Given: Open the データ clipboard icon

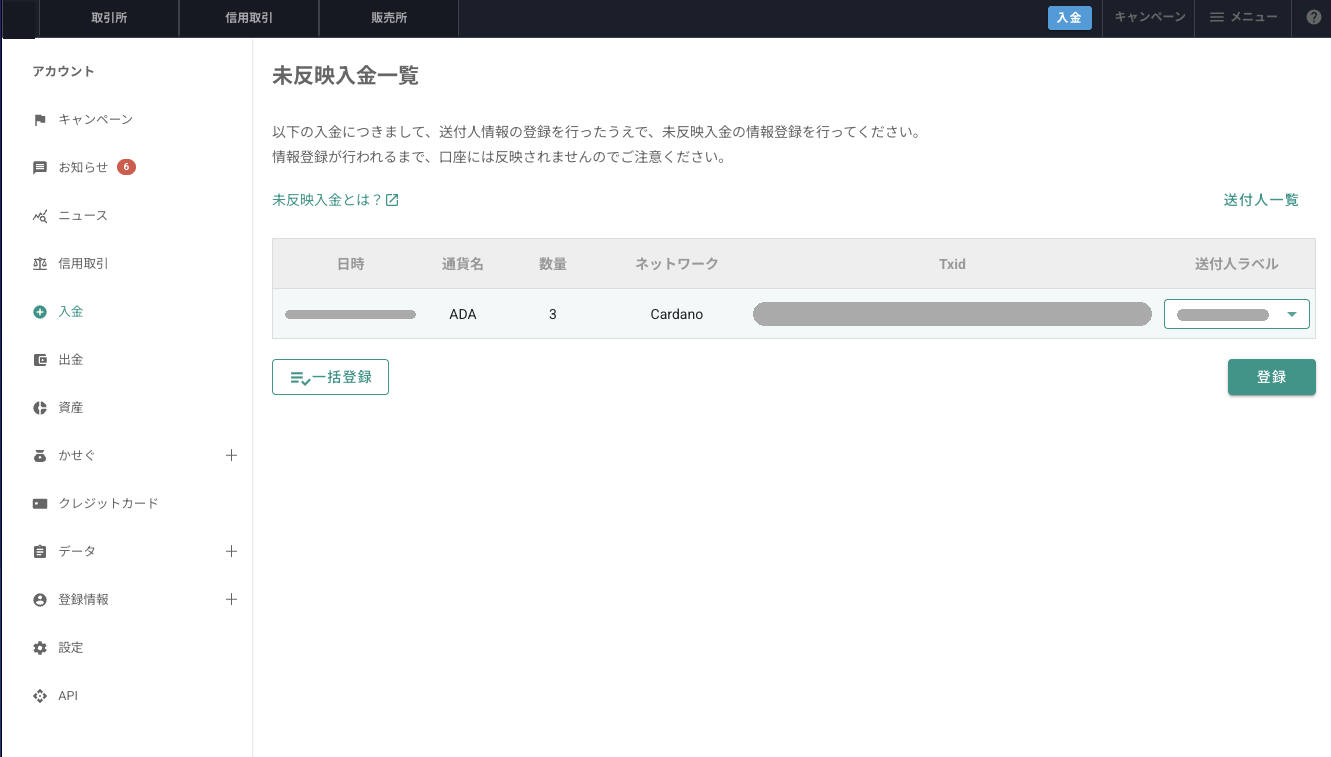Looking at the screenshot, I should point(40,552).
